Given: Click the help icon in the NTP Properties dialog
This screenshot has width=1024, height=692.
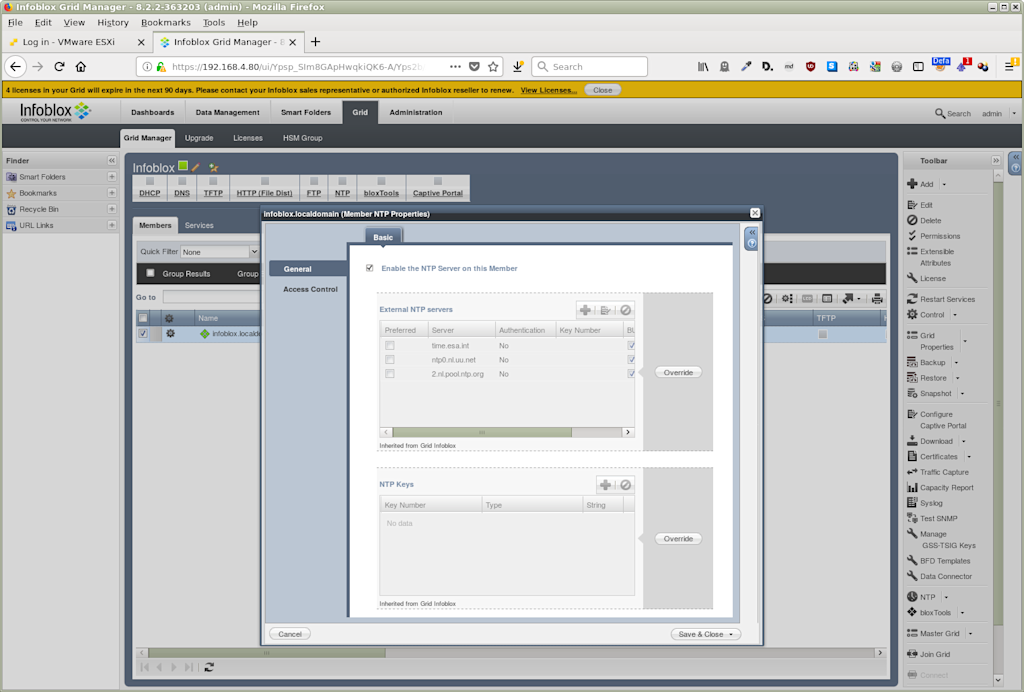Looking at the screenshot, I should click(752, 244).
